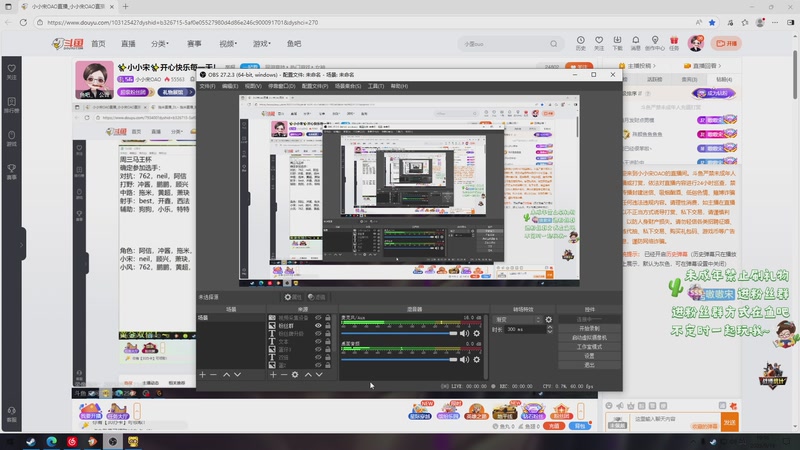Open 客服 headset icon in left sidebar
800x450 pixels.
pos(11,414)
